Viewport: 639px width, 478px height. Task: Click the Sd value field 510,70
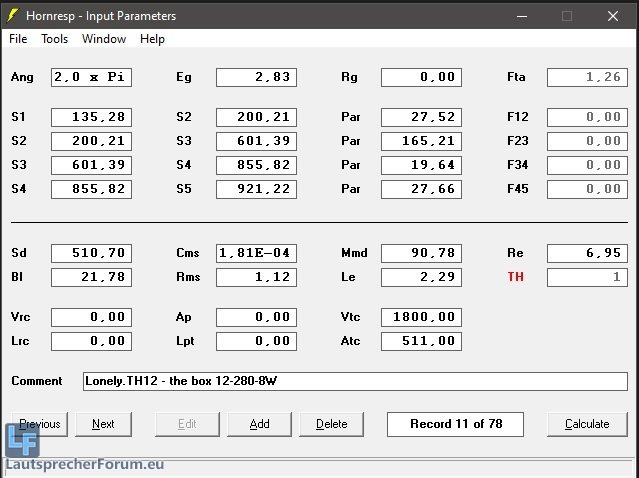pos(91,253)
